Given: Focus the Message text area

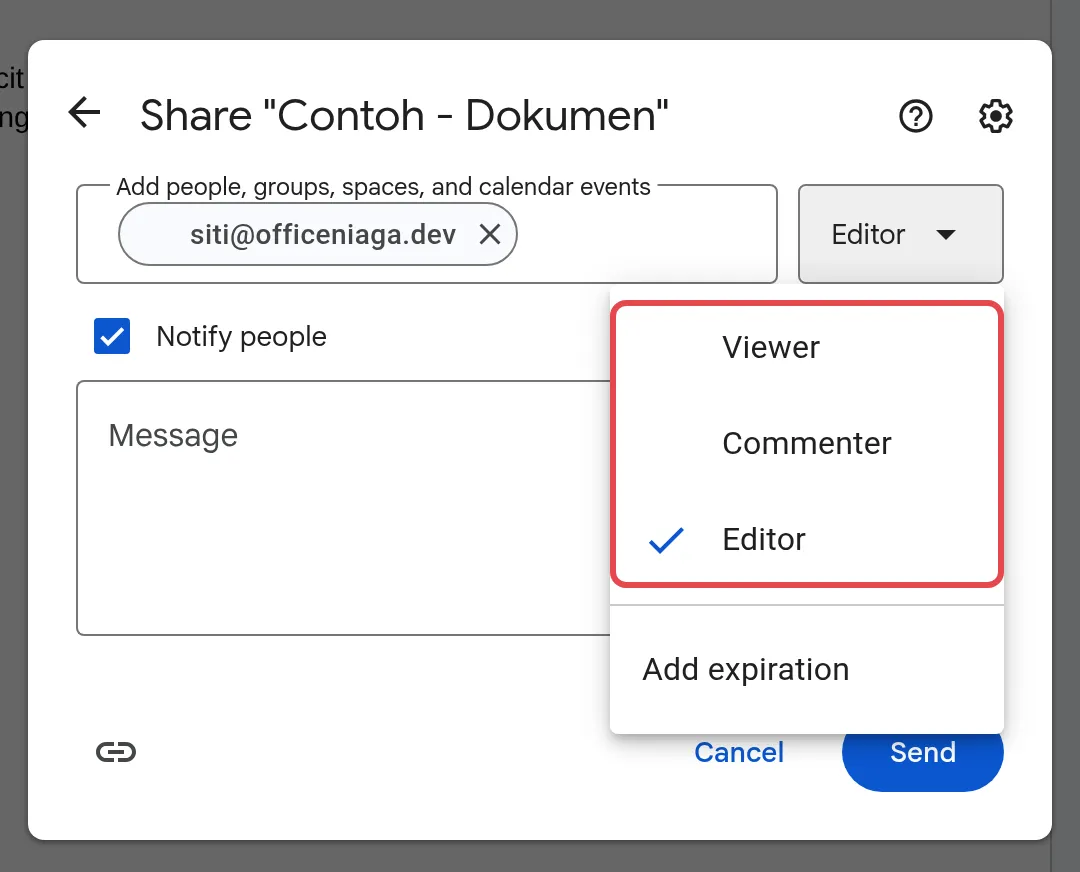Looking at the screenshot, I should point(344,508).
